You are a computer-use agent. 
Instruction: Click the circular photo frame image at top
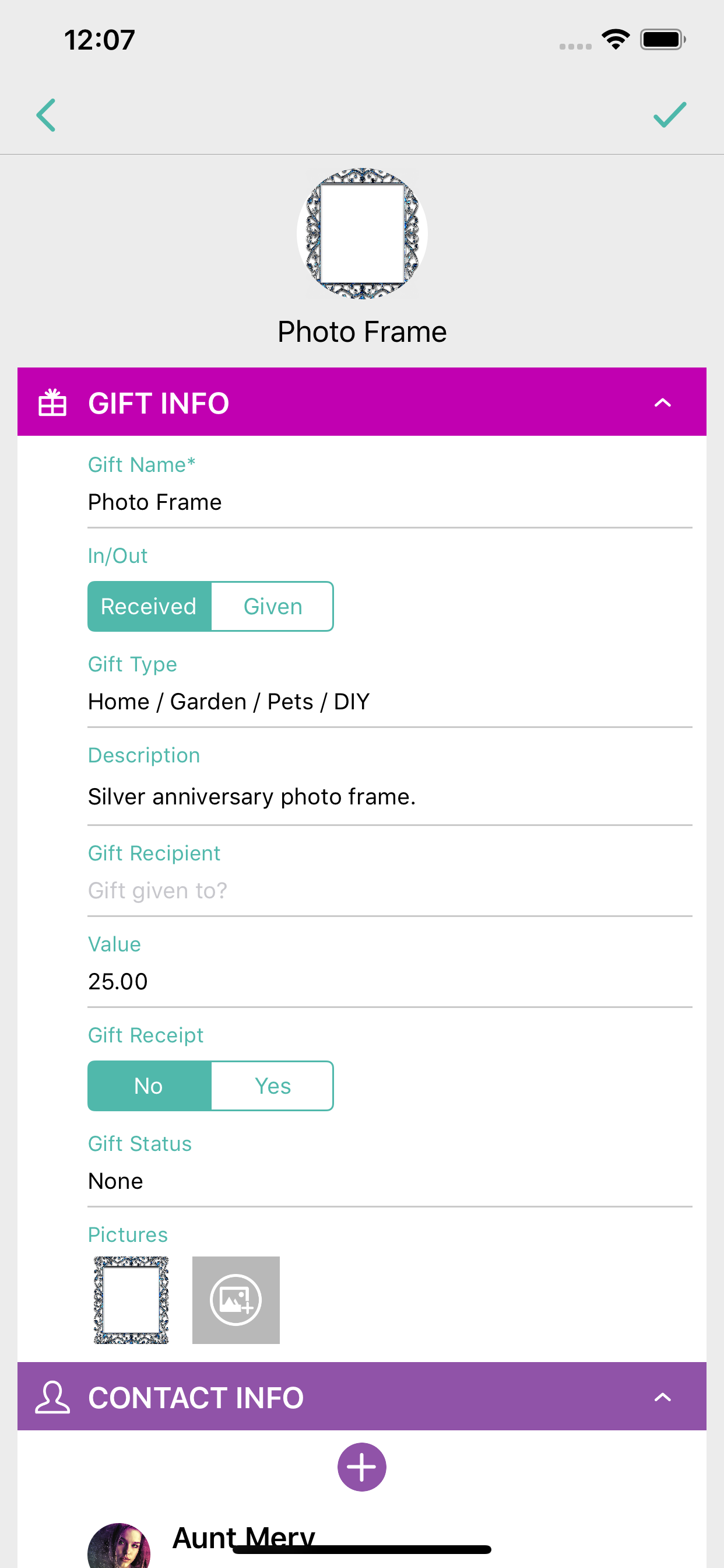coord(361,233)
